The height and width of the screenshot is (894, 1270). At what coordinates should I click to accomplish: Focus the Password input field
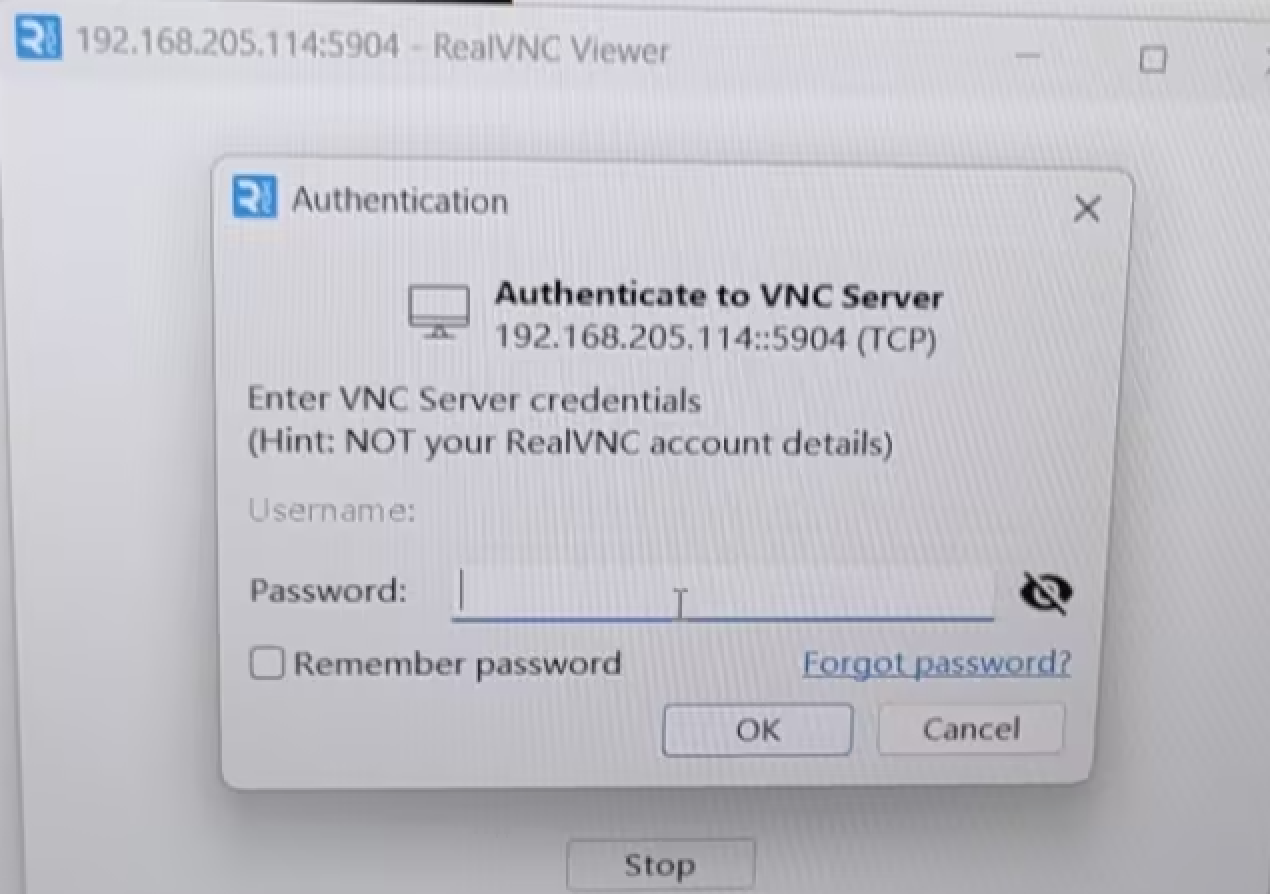point(722,593)
